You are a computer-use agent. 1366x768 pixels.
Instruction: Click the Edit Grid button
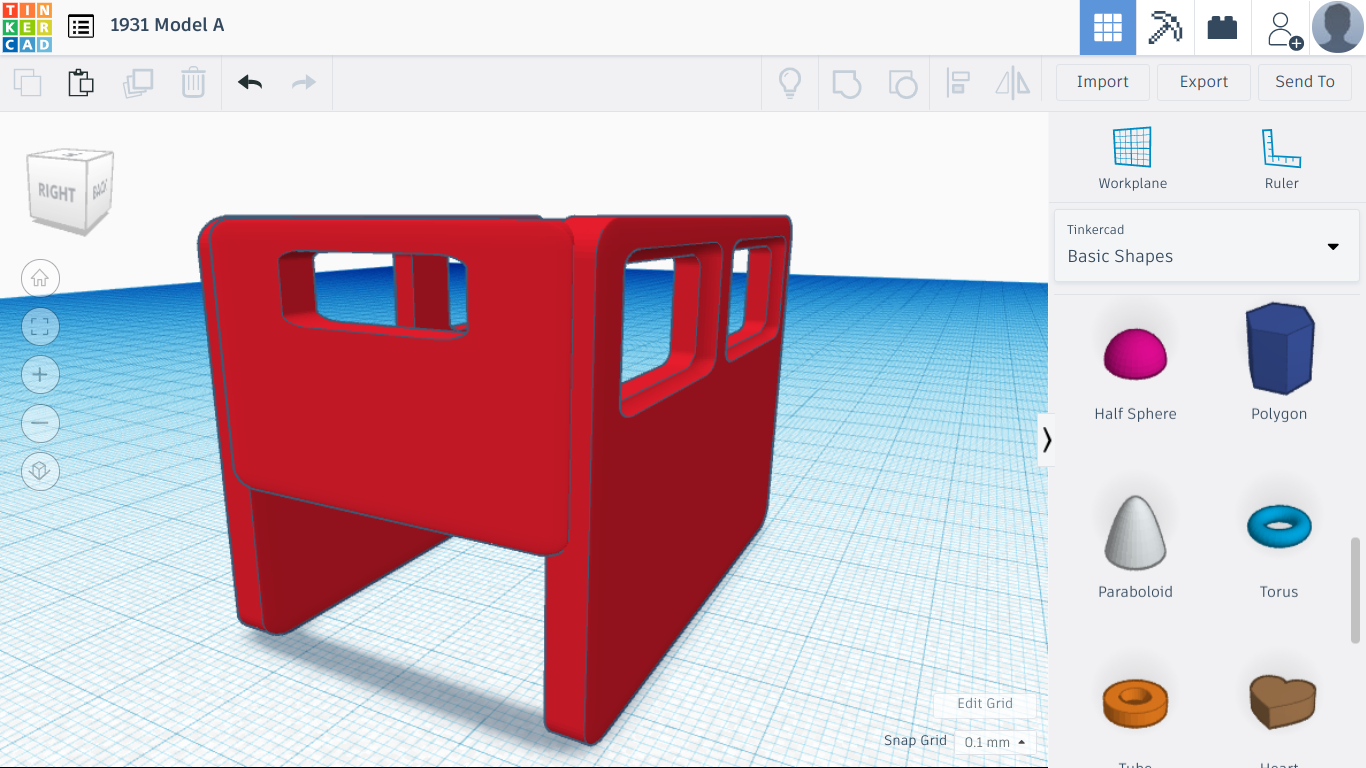click(x=984, y=703)
